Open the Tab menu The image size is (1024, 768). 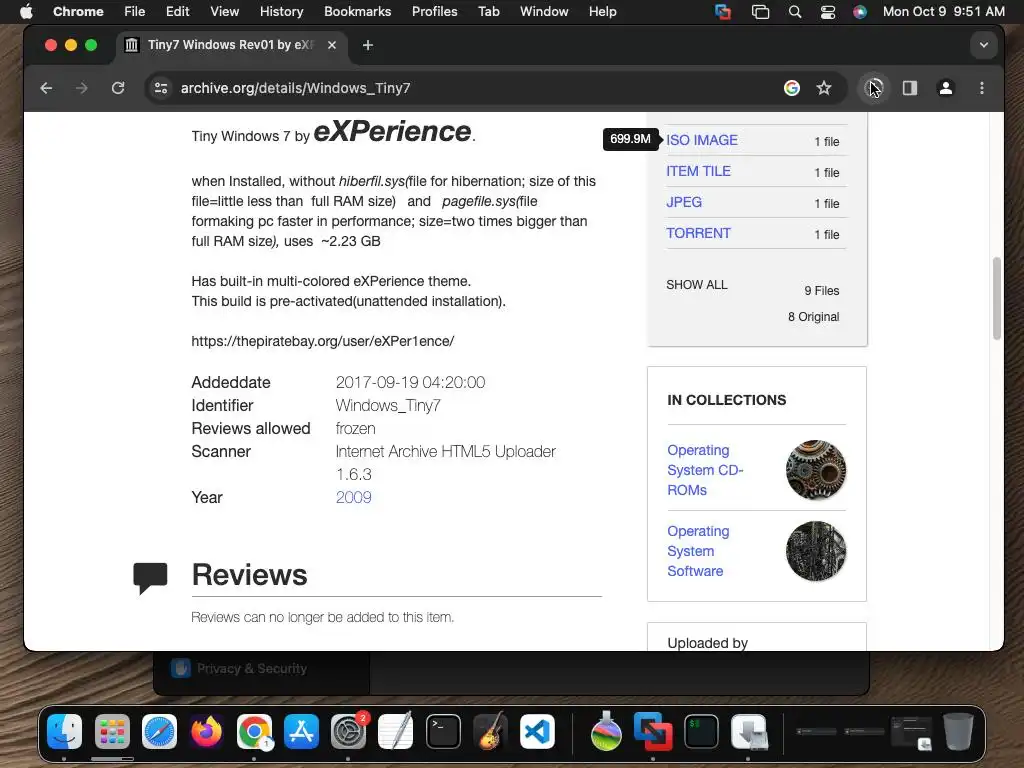[488, 12]
